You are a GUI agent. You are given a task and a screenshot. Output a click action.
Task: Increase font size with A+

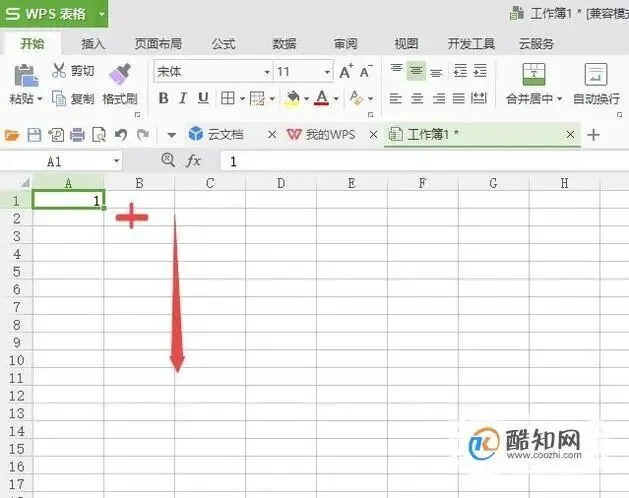(346, 71)
